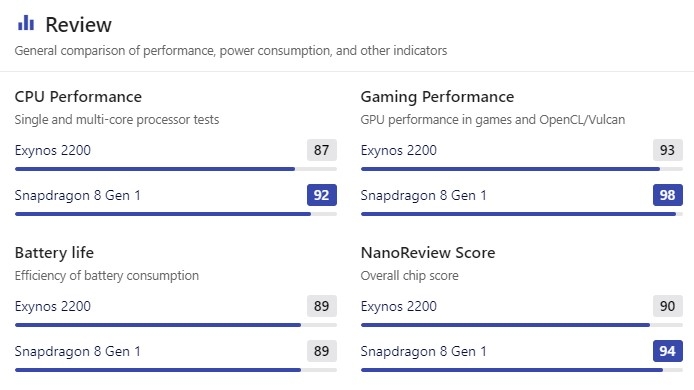Screen dimensions: 694x390
Task: Click the Exynos 2200 CPU progress bar
Action: point(176,169)
